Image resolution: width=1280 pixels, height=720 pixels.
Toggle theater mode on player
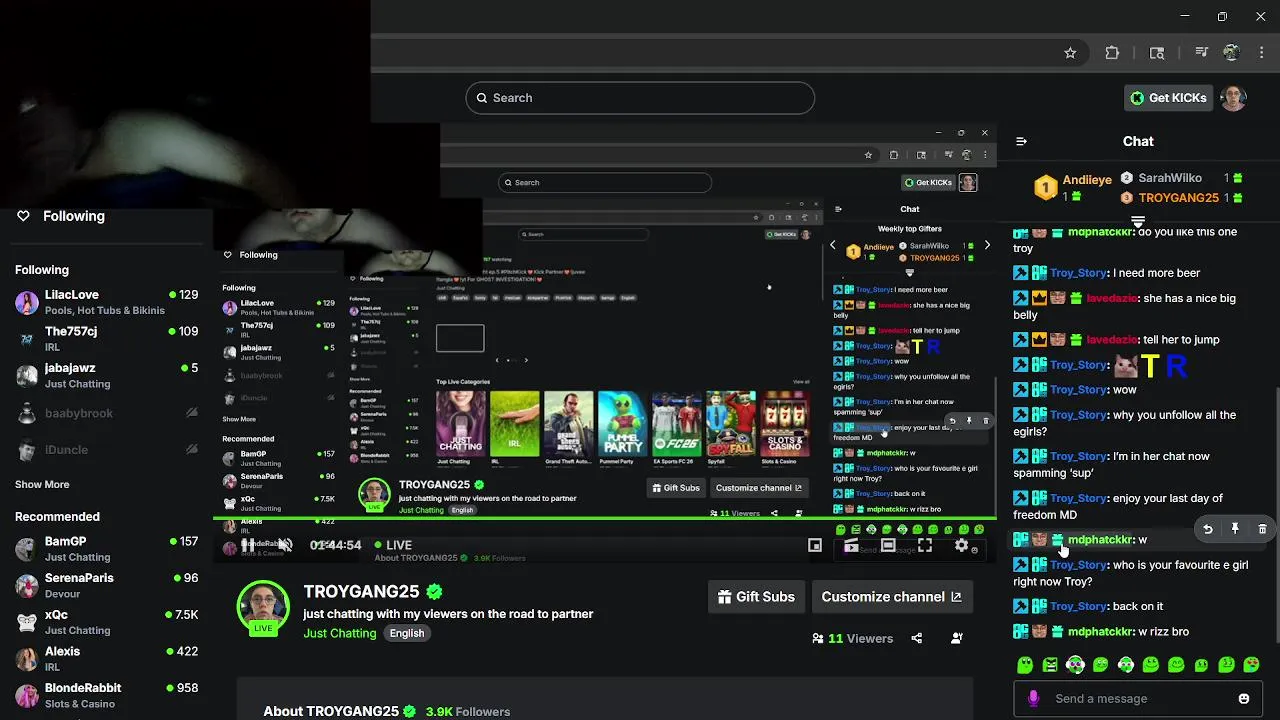(888, 545)
